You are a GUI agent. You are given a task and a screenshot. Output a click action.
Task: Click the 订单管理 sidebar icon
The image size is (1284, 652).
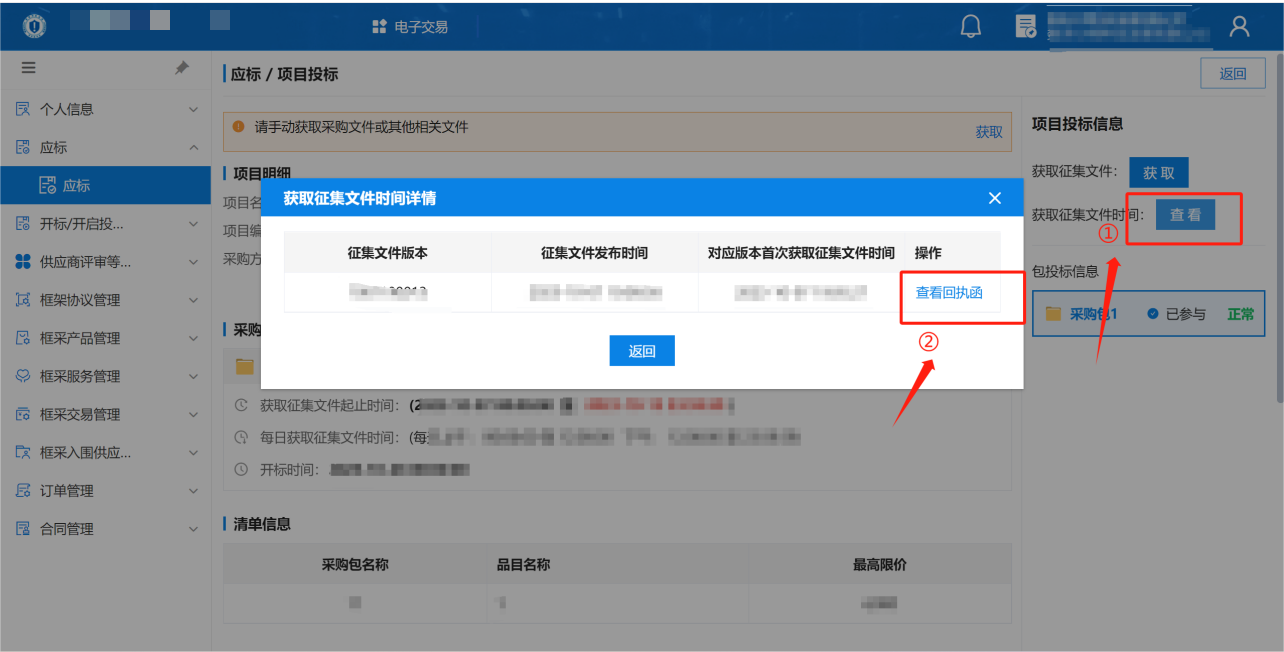[23, 490]
